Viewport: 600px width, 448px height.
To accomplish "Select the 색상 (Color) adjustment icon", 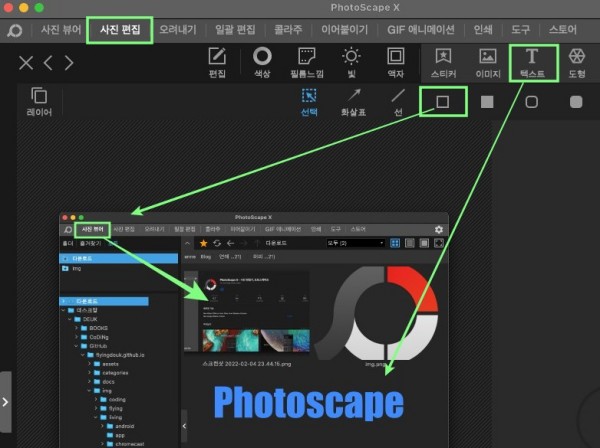I will [262, 62].
